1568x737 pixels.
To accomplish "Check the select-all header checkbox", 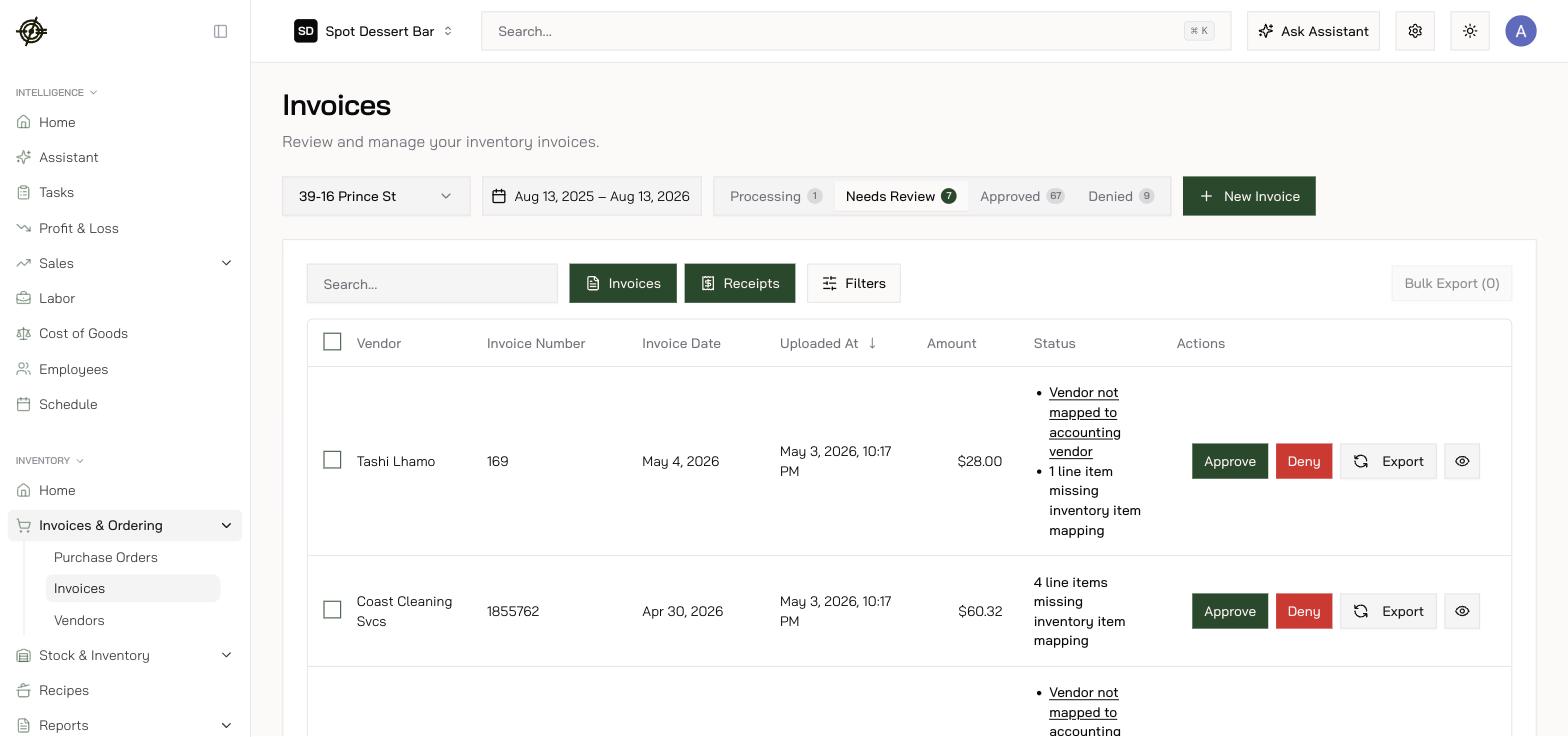I will (x=332, y=342).
